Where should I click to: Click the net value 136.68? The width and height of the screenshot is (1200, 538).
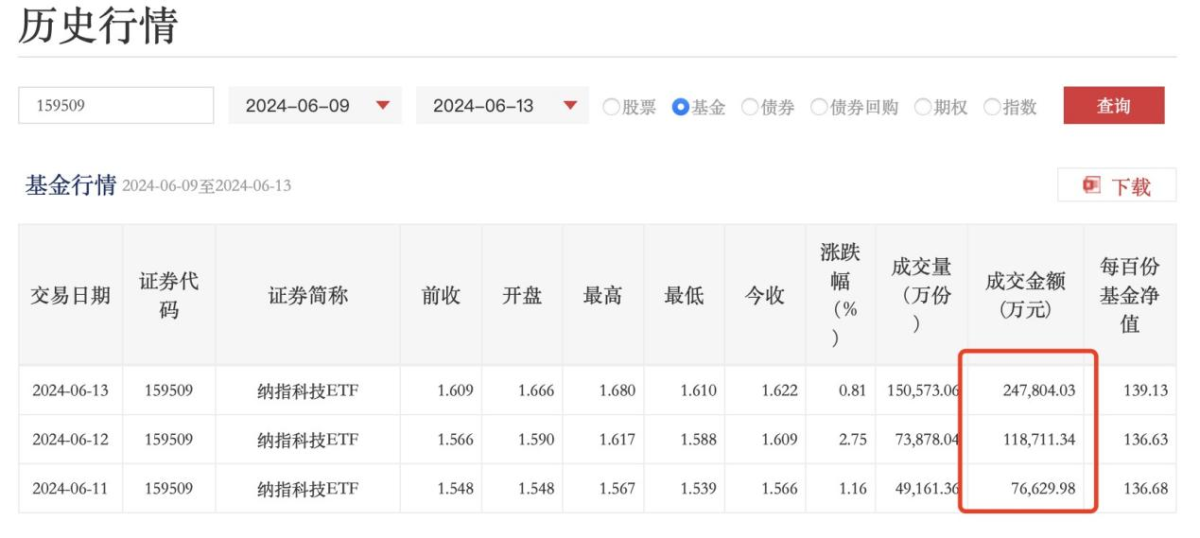point(1145,489)
